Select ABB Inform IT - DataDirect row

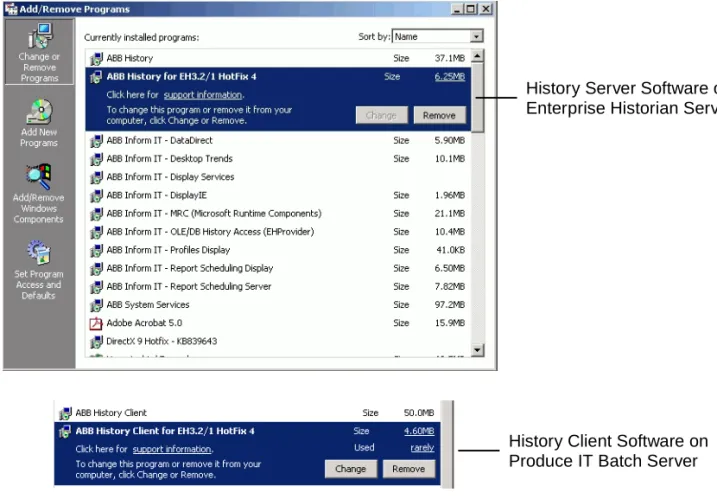point(278,141)
